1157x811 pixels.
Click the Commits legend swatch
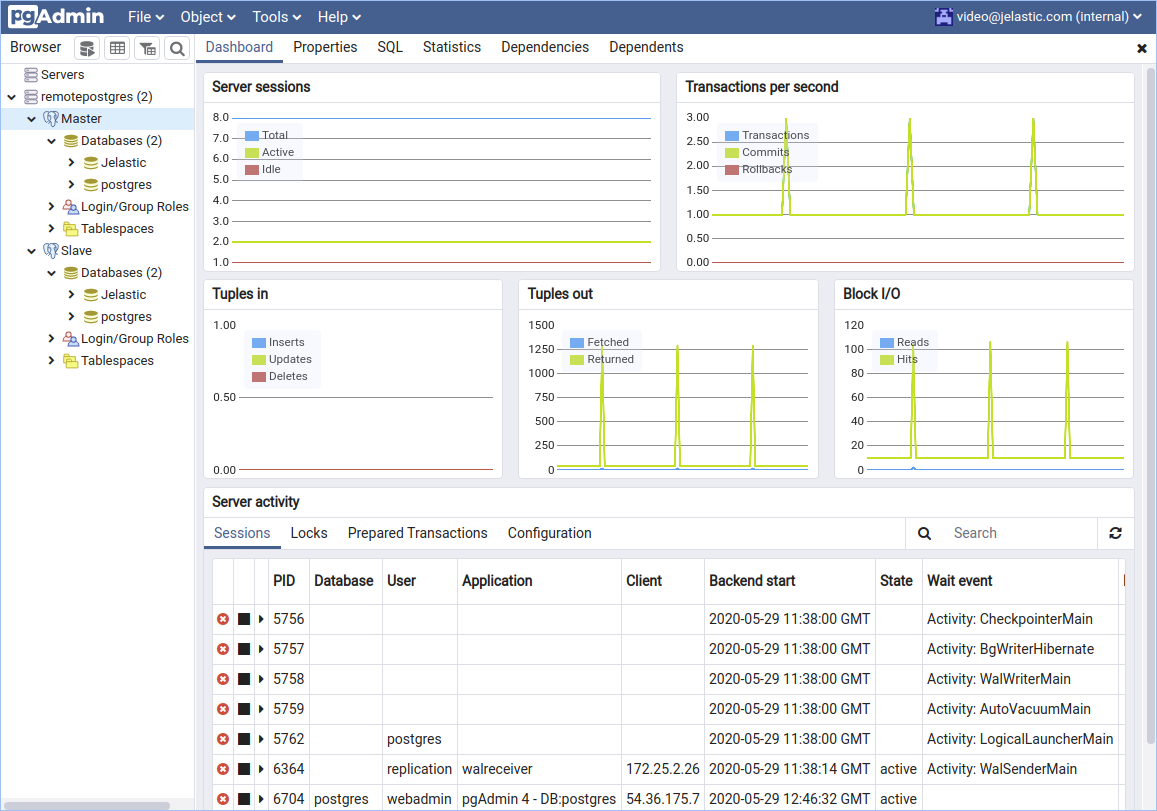(x=732, y=153)
